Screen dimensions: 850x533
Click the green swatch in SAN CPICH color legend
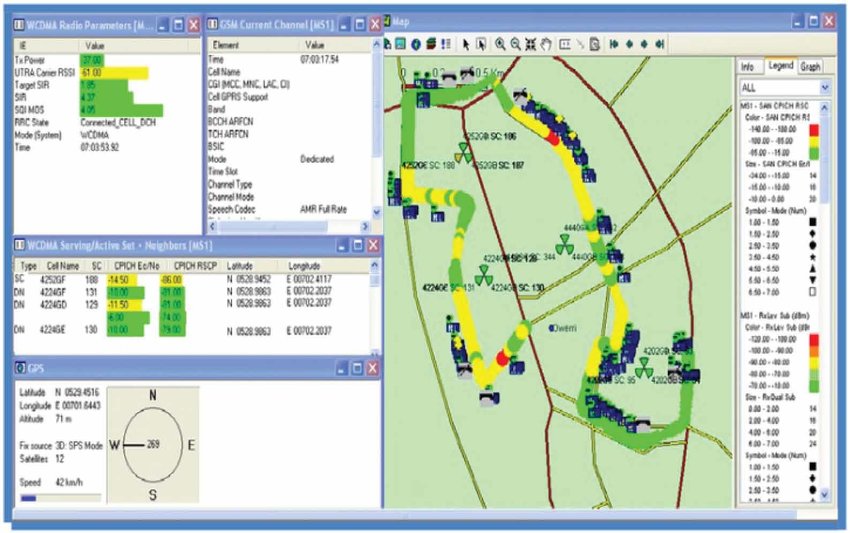click(813, 153)
